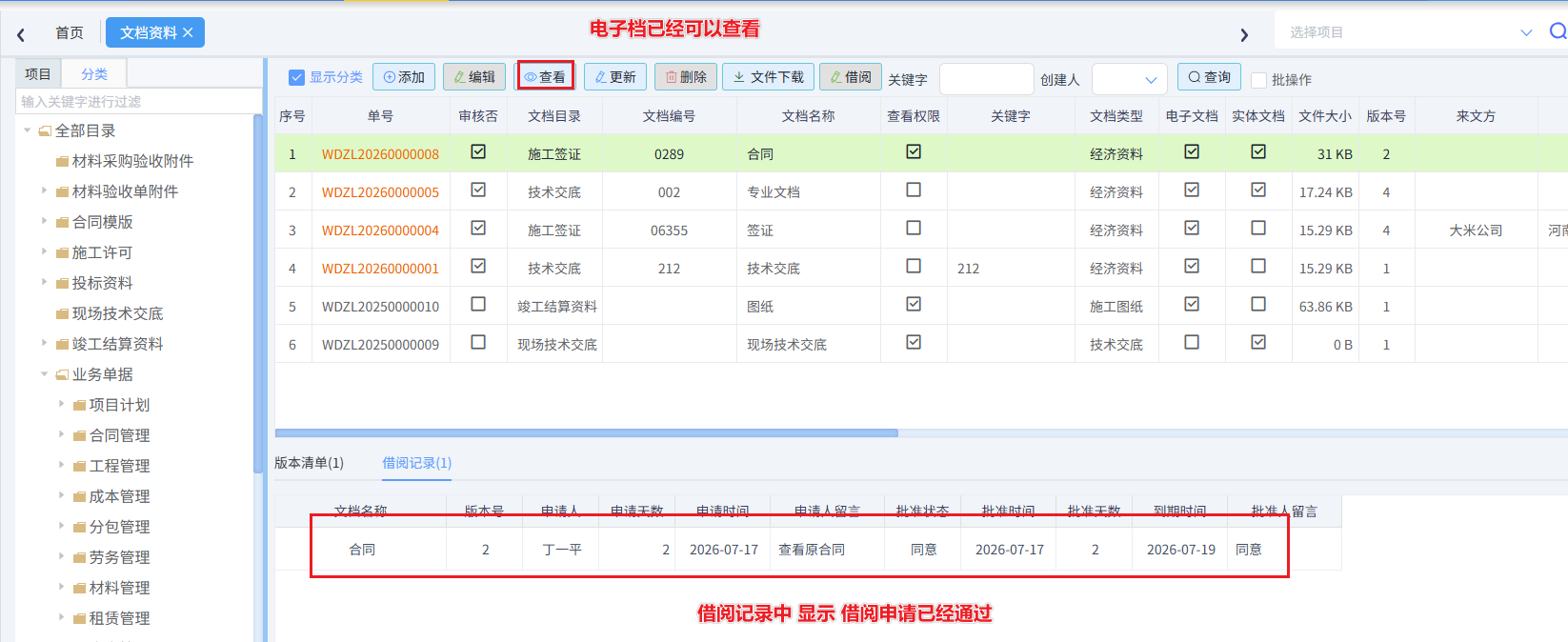
Task: Expand the 合同模版 node arrow
Action: (44, 221)
